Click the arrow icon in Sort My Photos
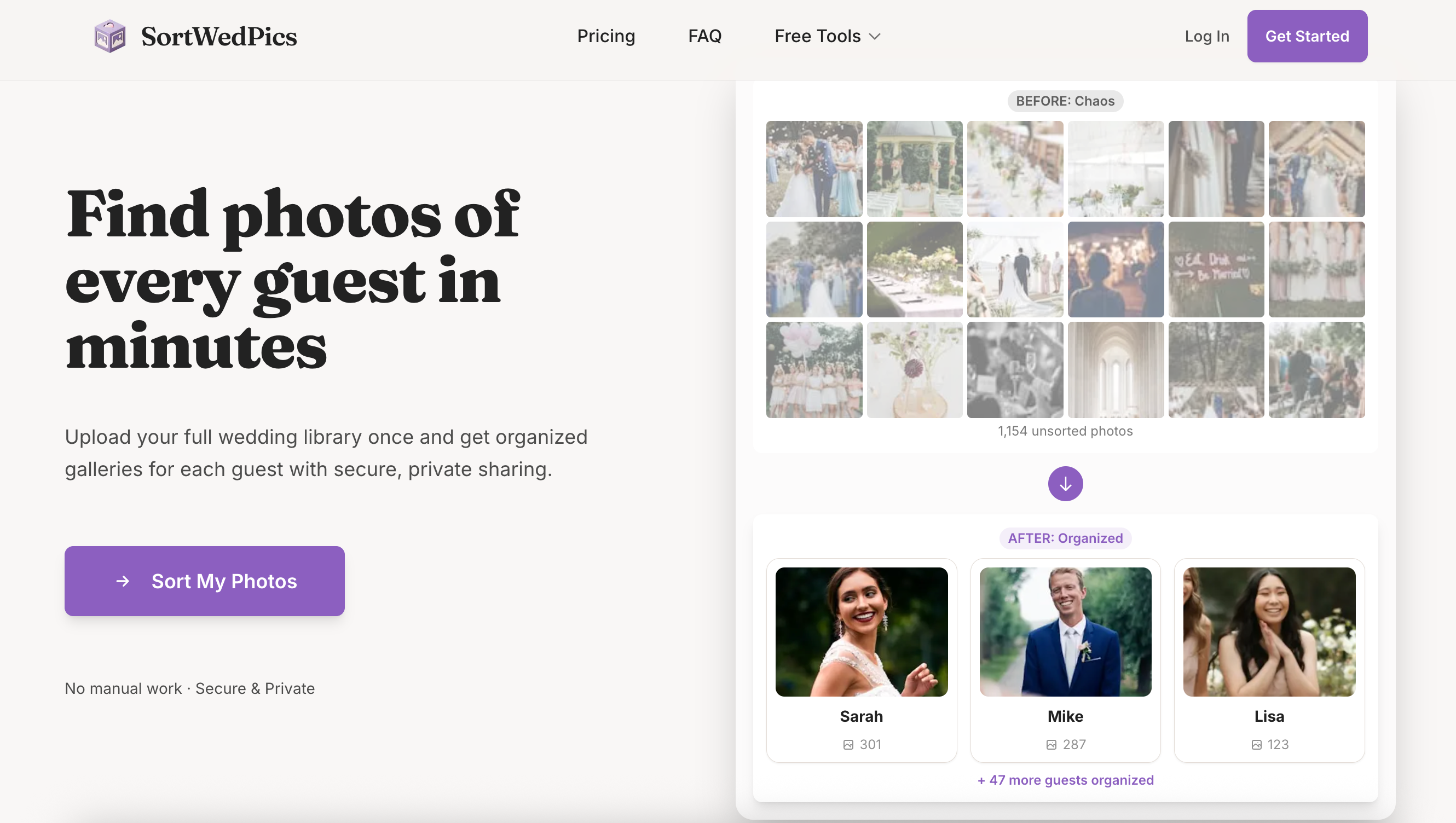This screenshot has height=823, width=1456. [x=123, y=581]
